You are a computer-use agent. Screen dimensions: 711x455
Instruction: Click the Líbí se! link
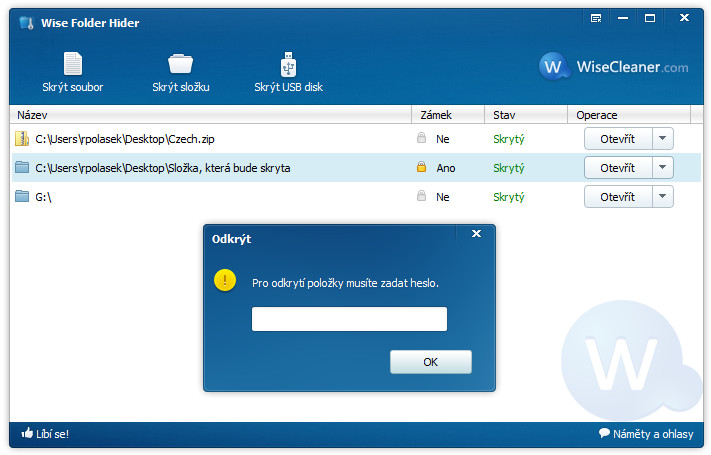point(53,434)
